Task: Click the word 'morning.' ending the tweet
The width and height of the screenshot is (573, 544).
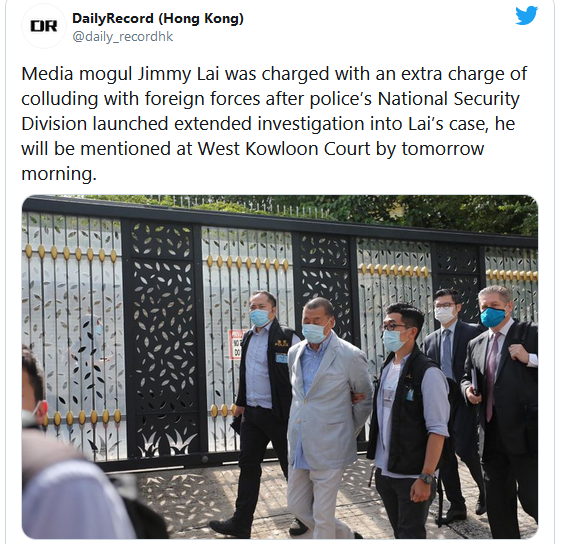Action: pos(59,174)
